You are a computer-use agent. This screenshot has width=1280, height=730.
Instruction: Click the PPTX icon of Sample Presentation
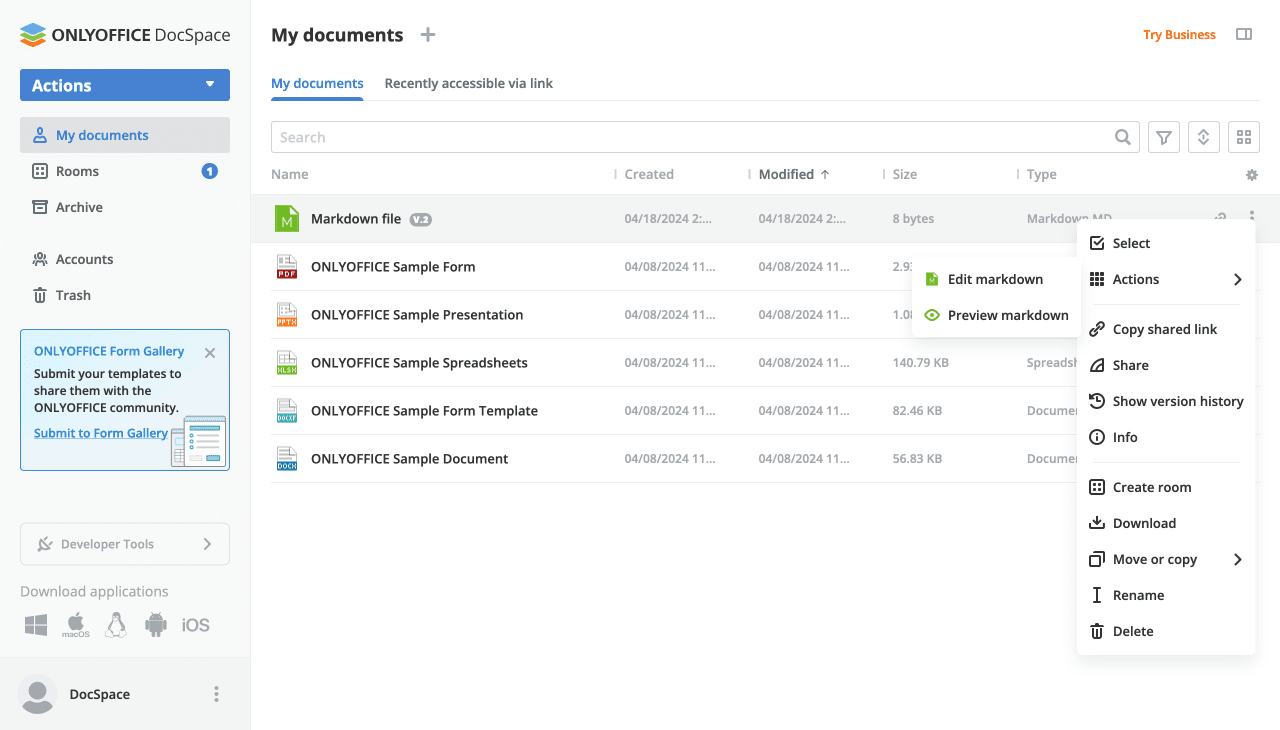(x=287, y=315)
